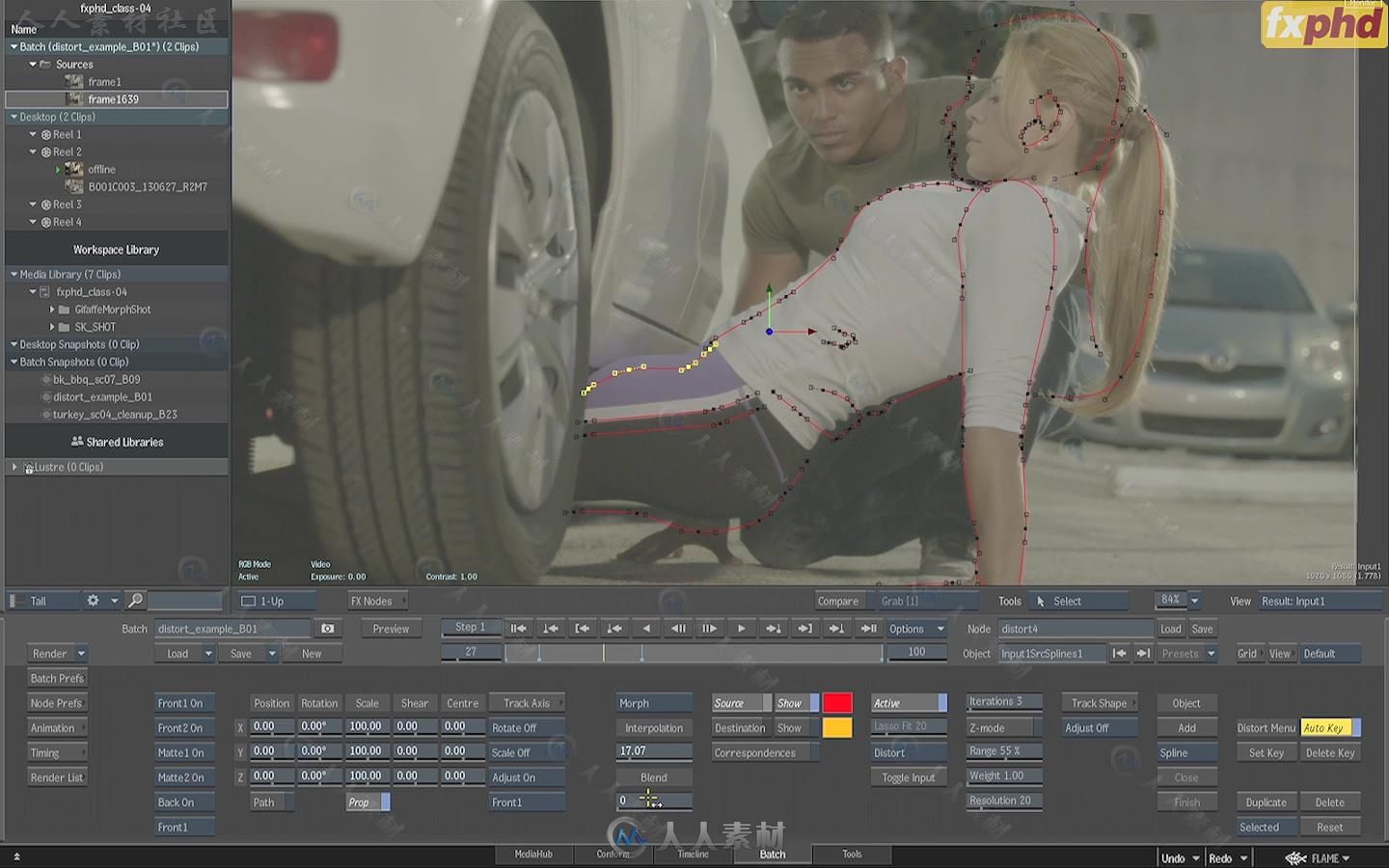Select the frame1639 clip in Sources

coord(117,99)
